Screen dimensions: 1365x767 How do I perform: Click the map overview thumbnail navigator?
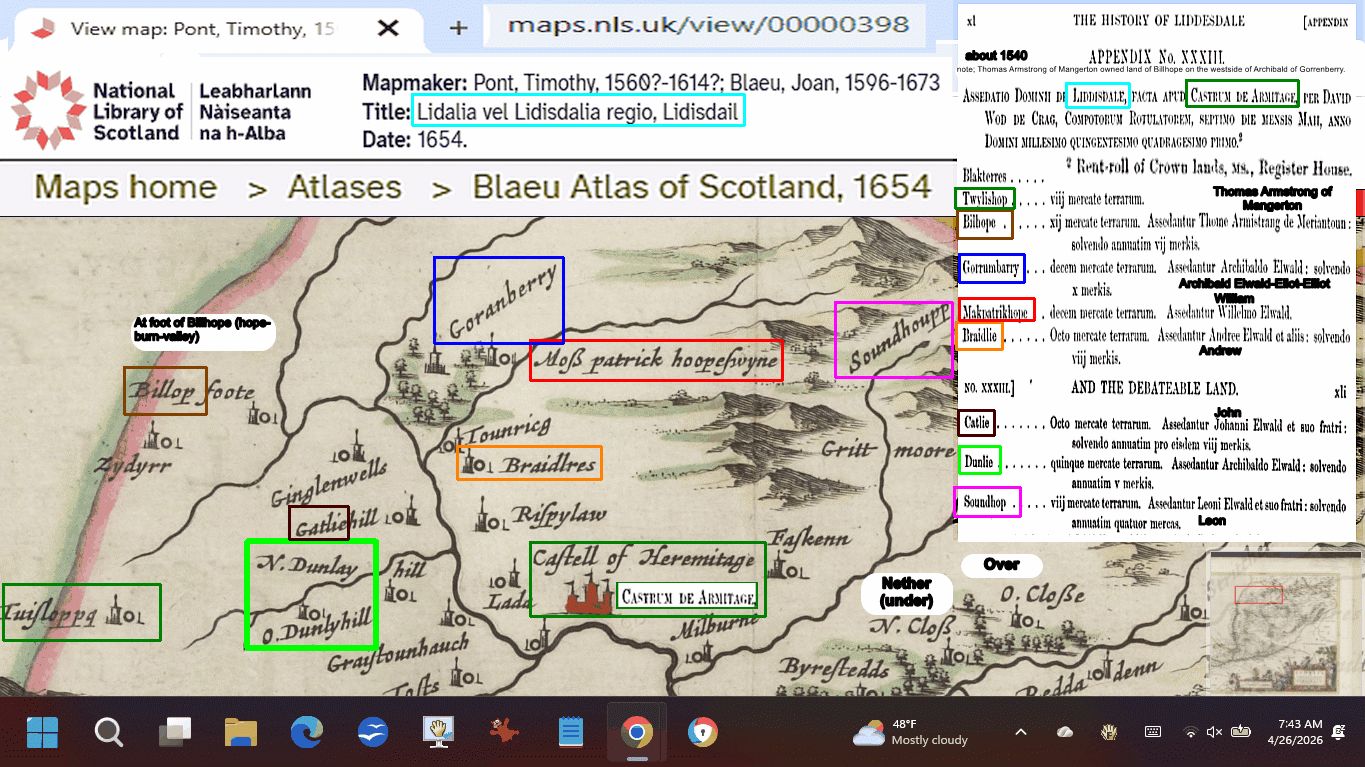click(1282, 622)
